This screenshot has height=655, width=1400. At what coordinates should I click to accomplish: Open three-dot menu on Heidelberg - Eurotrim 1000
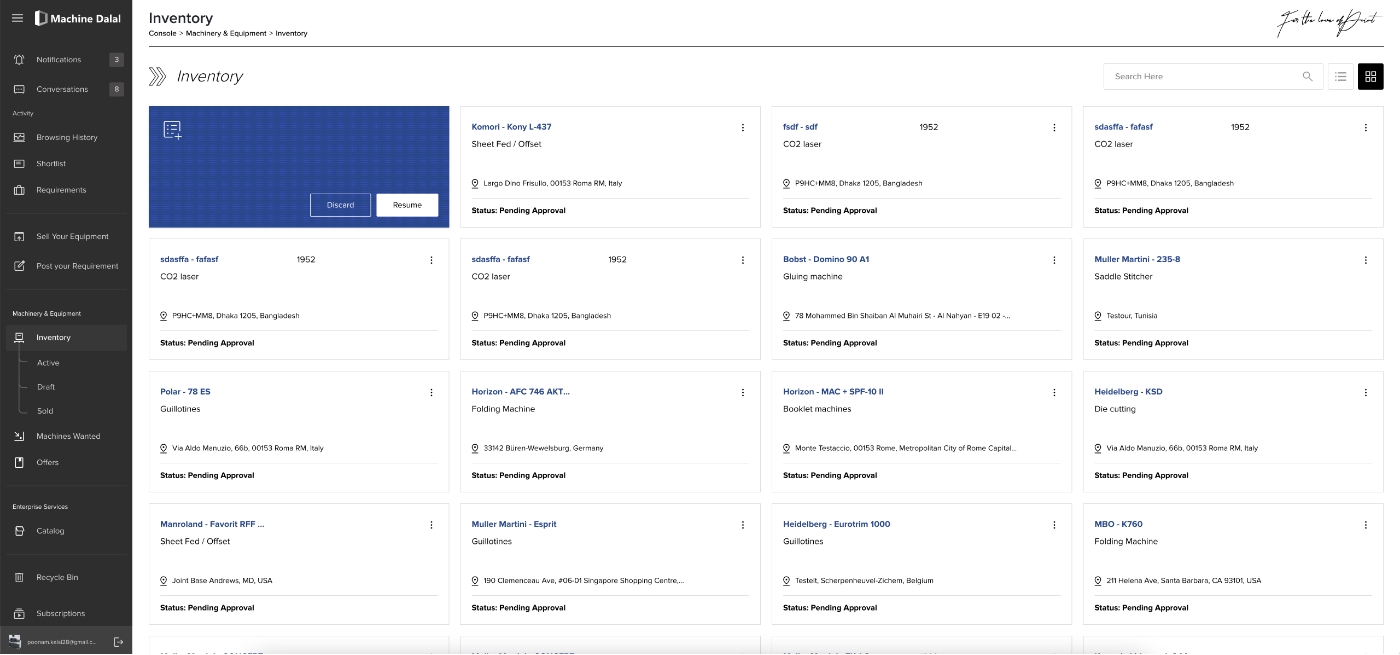pos(1054,525)
